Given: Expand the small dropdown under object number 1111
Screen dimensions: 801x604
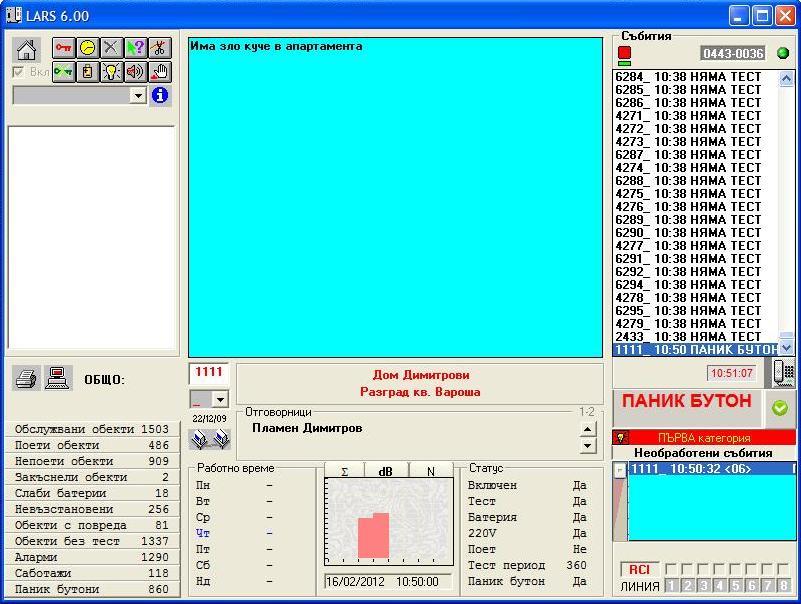Looking at the screenshot, I should (220, 399).
